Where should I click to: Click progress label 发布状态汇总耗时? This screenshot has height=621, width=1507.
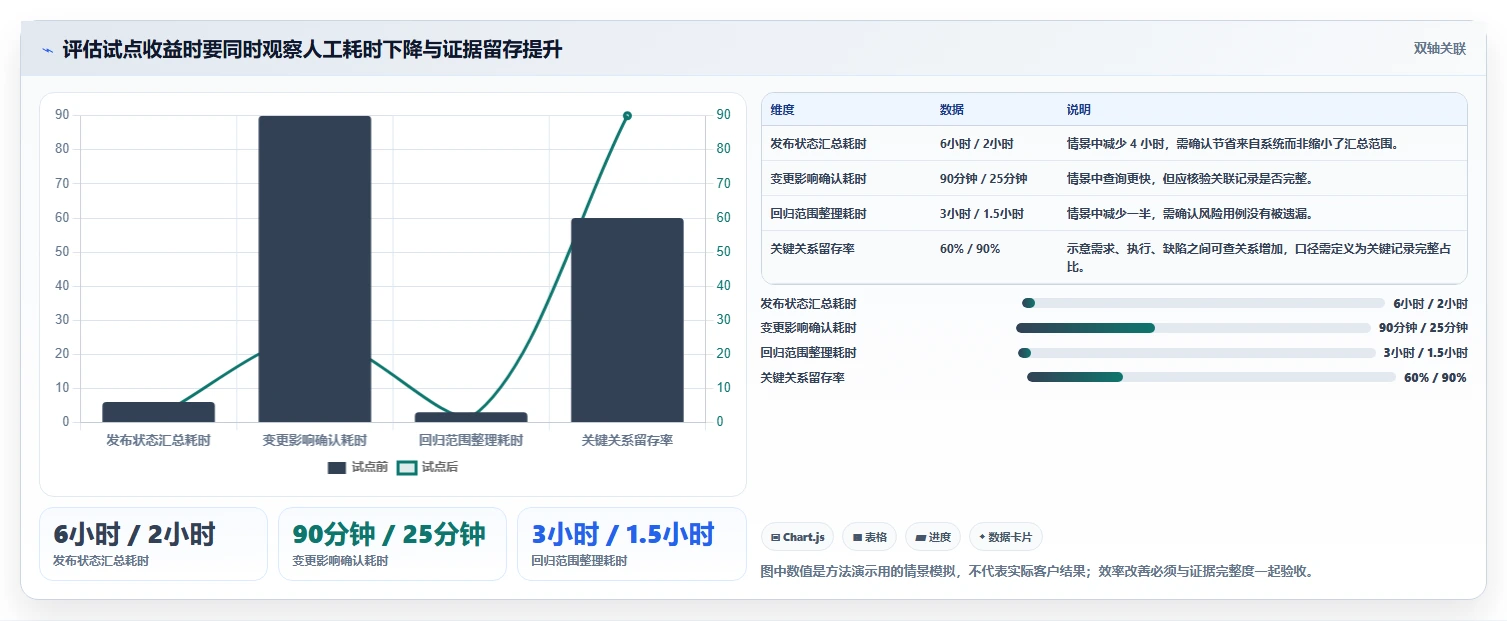click(808, 304)
